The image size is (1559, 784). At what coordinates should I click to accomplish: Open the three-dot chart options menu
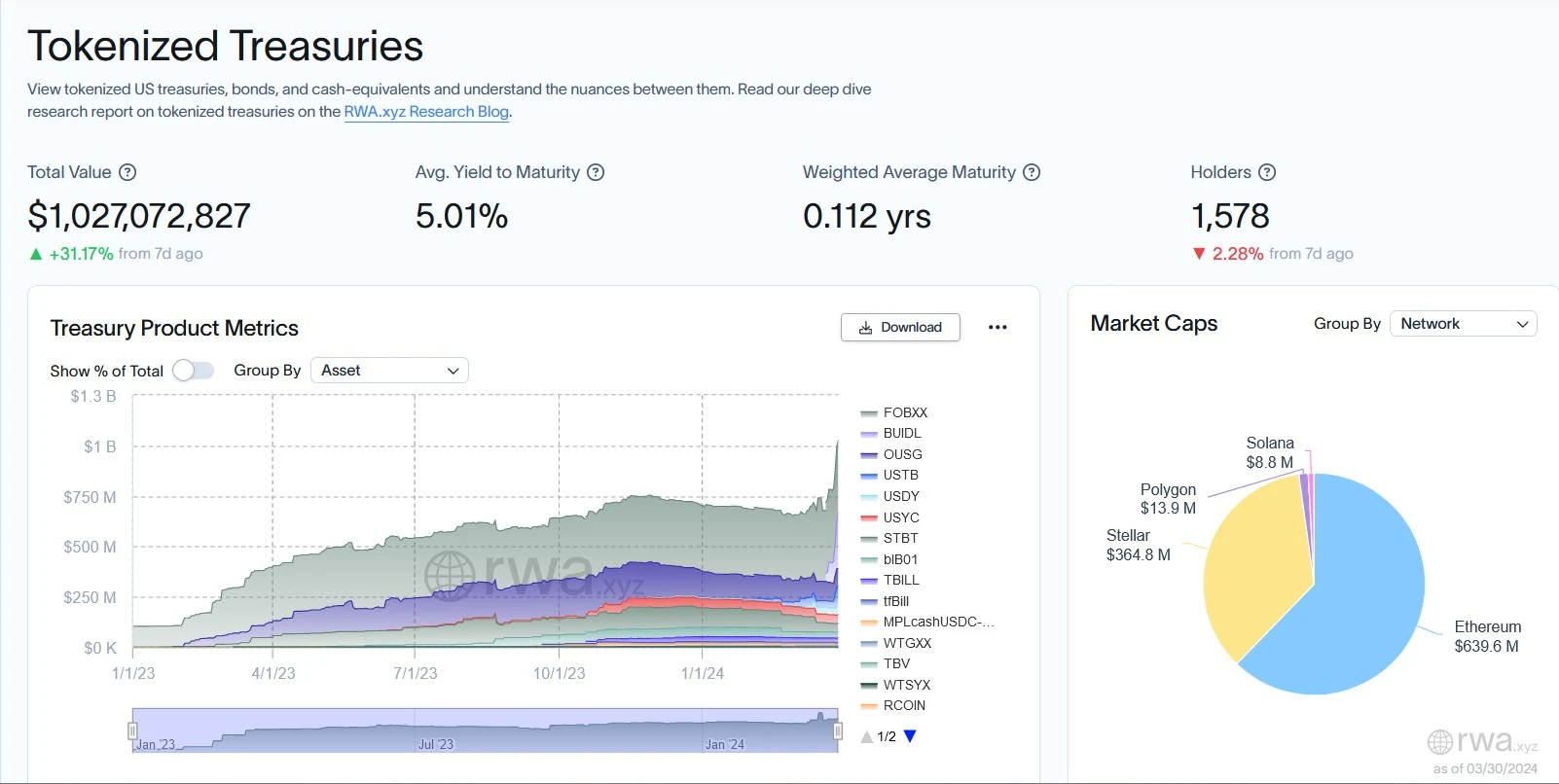click(997, 327)
